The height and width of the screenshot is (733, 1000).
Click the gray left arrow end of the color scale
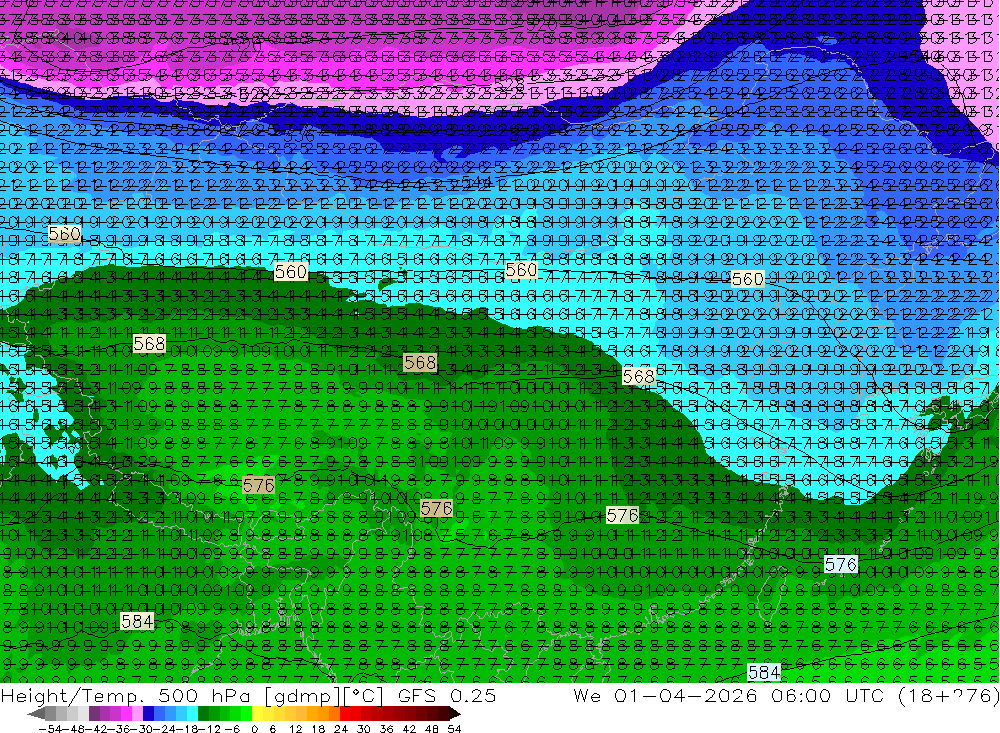36,714
